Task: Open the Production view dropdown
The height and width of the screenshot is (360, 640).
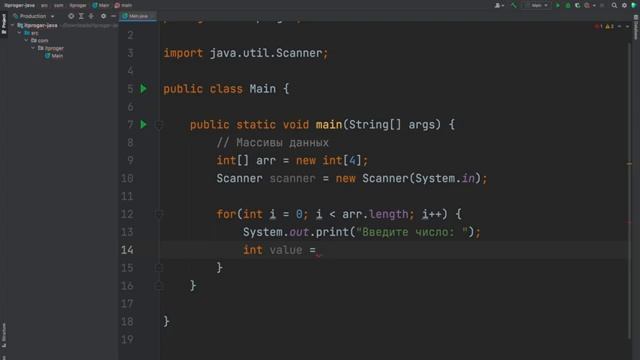Action: (33, 16)
